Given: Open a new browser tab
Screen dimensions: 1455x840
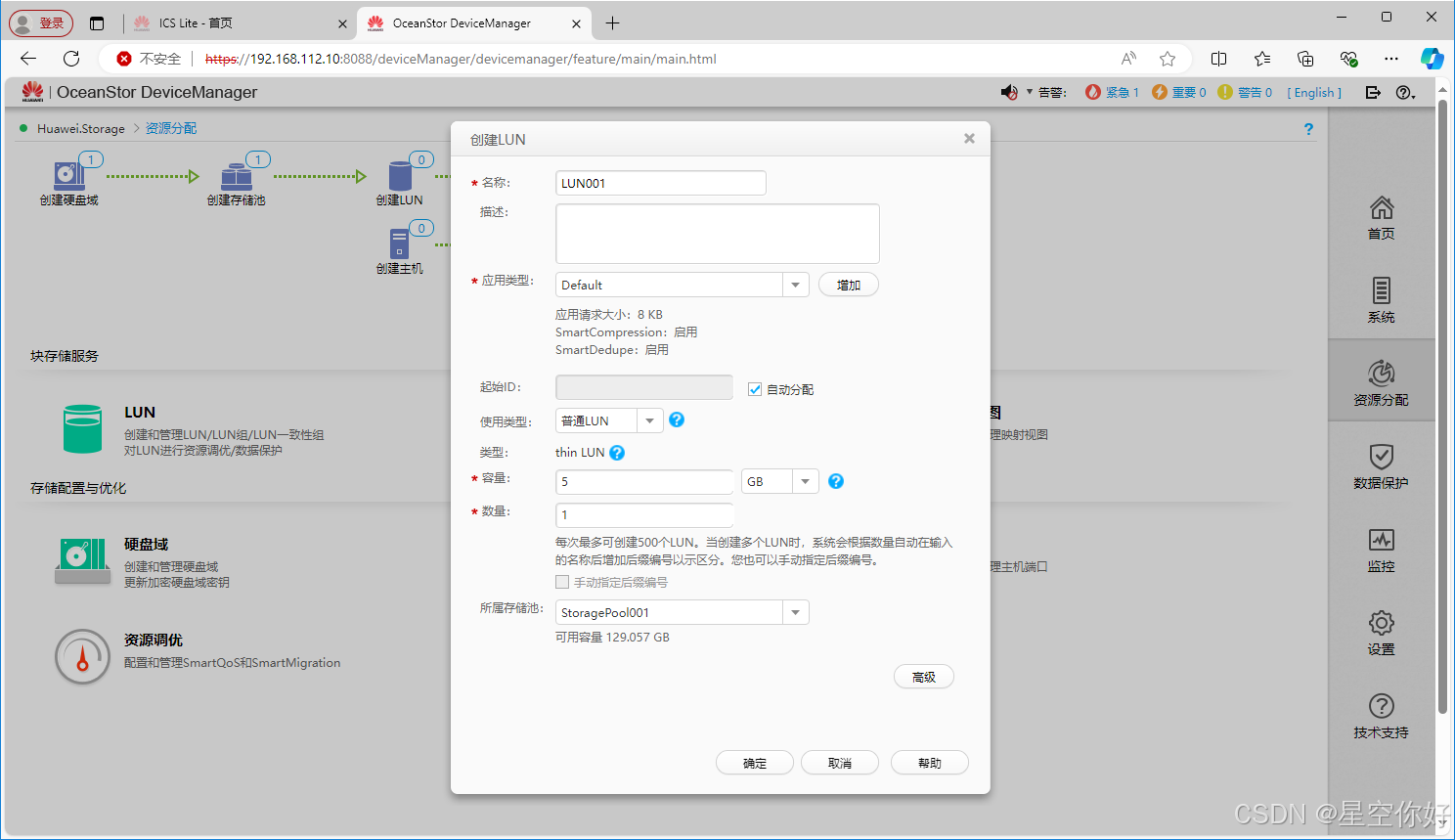Looking at the screenshot, I should coord(613,22).
